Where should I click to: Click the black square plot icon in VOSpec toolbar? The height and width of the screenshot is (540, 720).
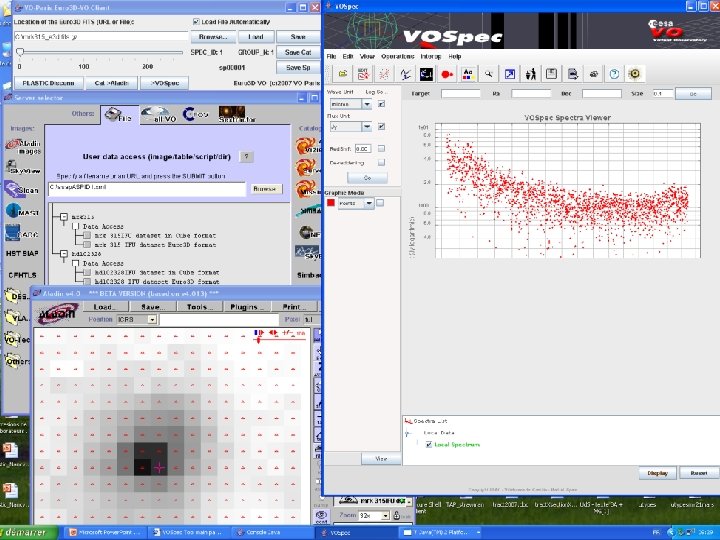(x=426, y=74)
